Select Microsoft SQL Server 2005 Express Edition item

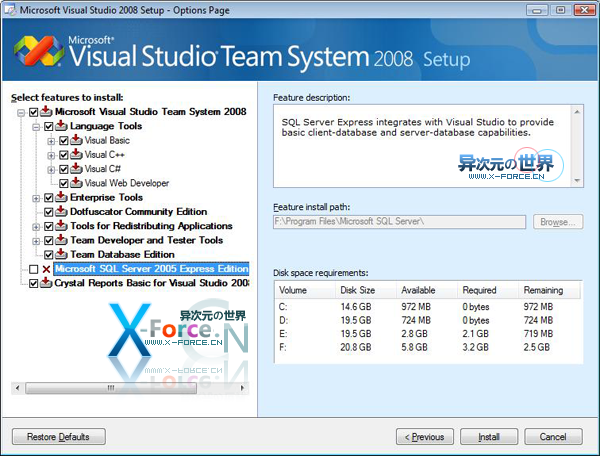pyautogui.click(x=151, y=269)
